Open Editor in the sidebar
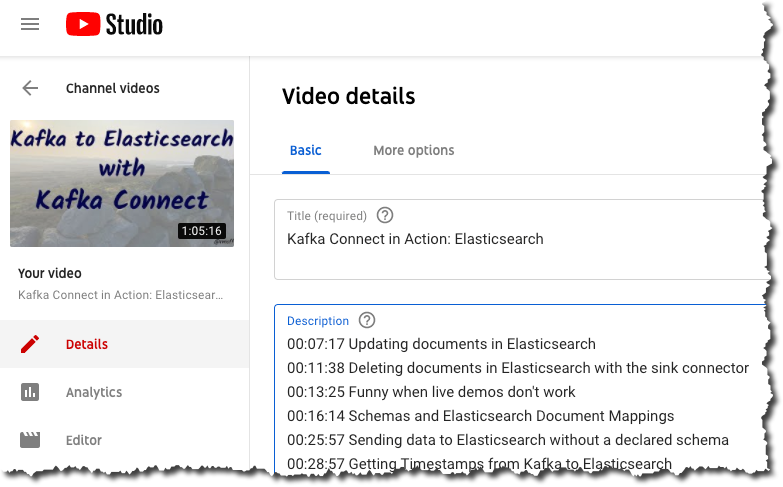 (x=84, y=440)
